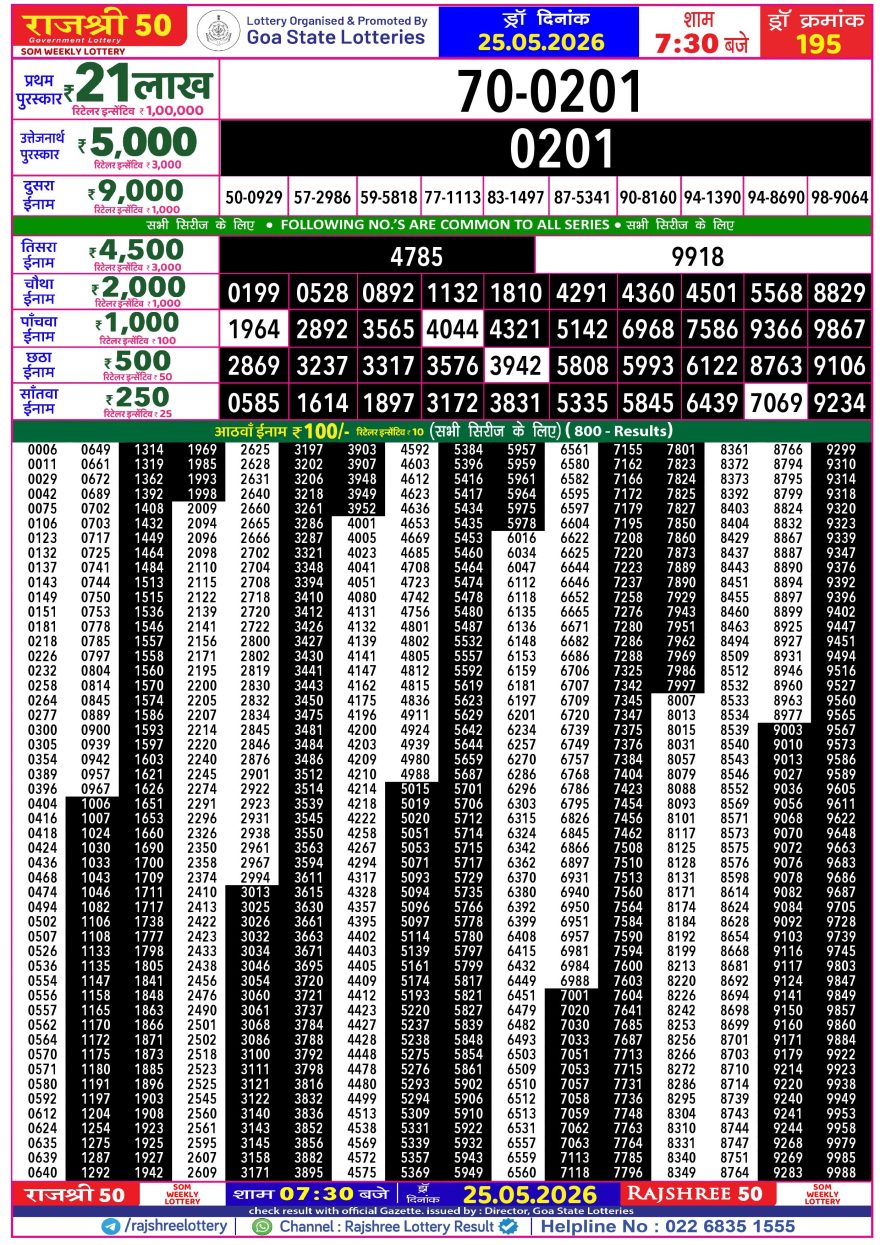
Task: Select third prize number 4785
Action: coord(416,257)
